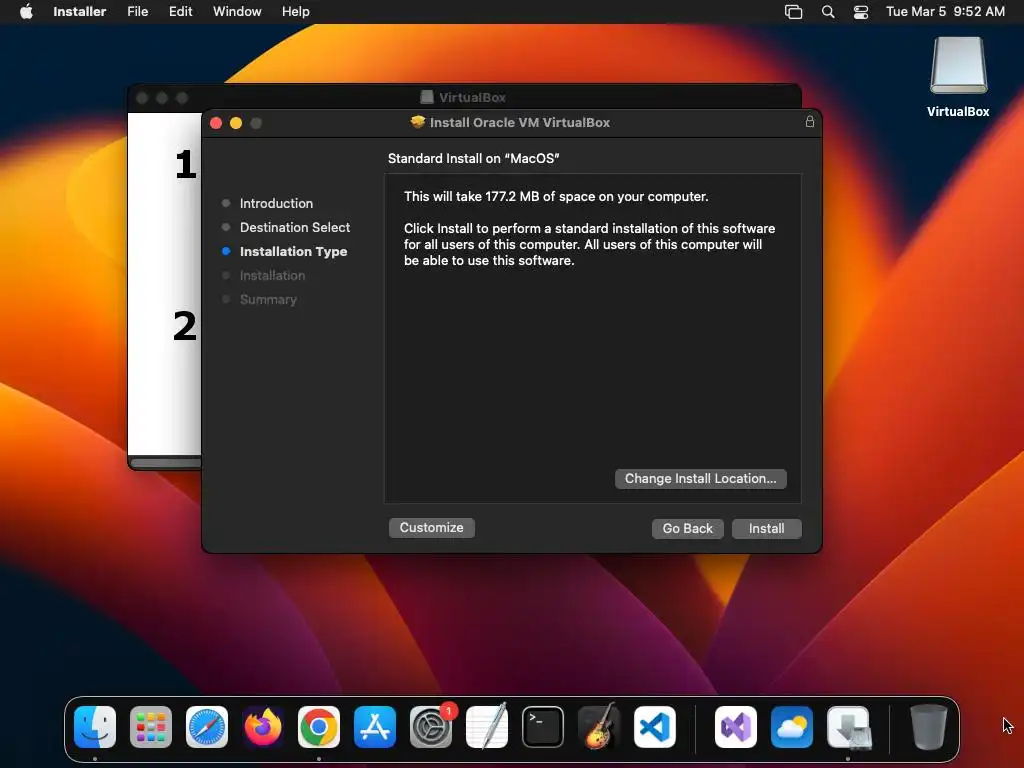The height and width of the screenshot is (768, 1024).
Task: Open the Trash in the Dock
Action: click(929, 727)
